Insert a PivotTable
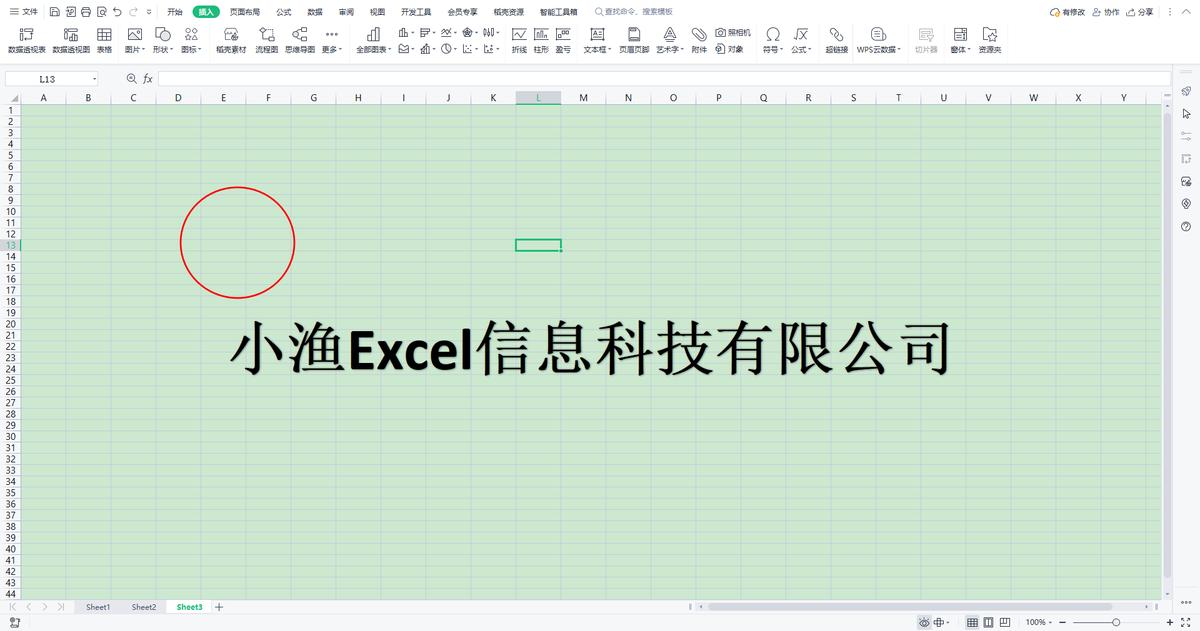 [25, 38]
